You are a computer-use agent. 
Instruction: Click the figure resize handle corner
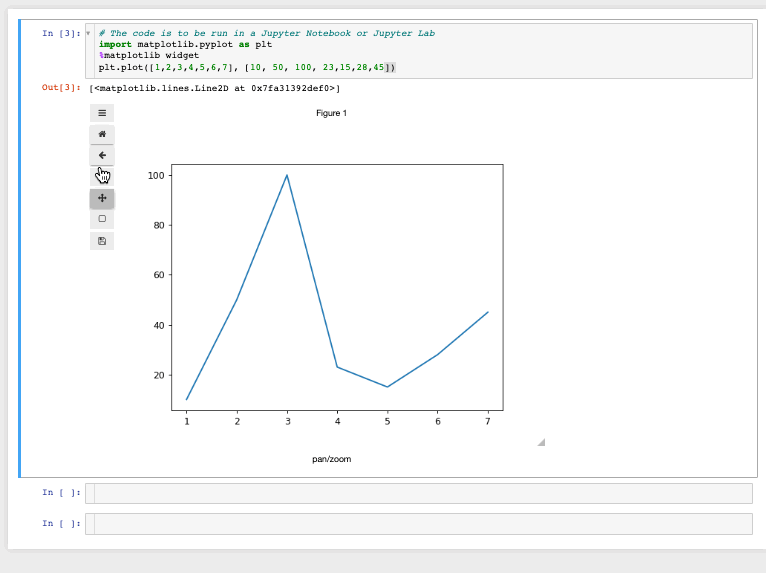pyautogui.click(x=541, y=441)
